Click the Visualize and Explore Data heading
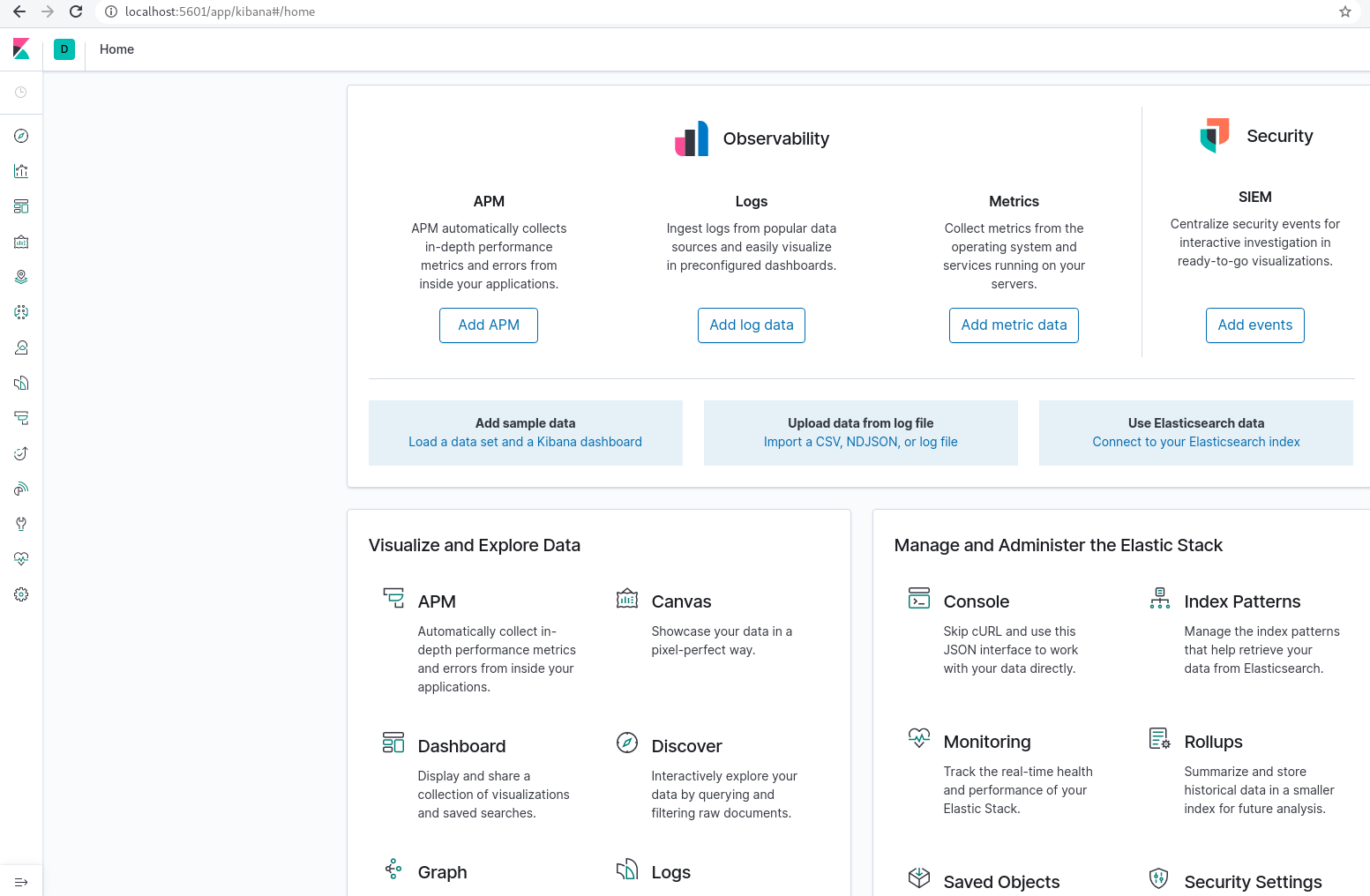This screenshot has width=1370, height=896. [x=475, y=545]
